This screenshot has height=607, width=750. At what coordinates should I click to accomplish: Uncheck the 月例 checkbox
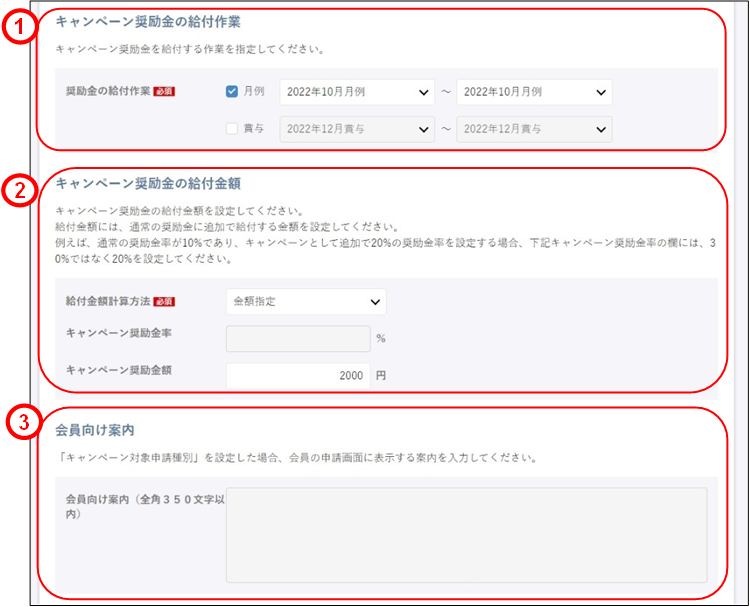[232, 92]
